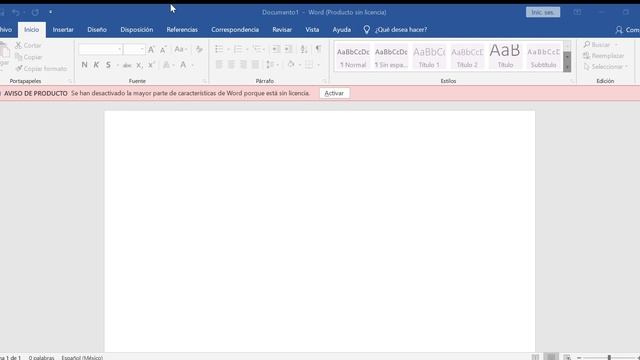Click the Inic. ses. sign-in button

[543, 12]
